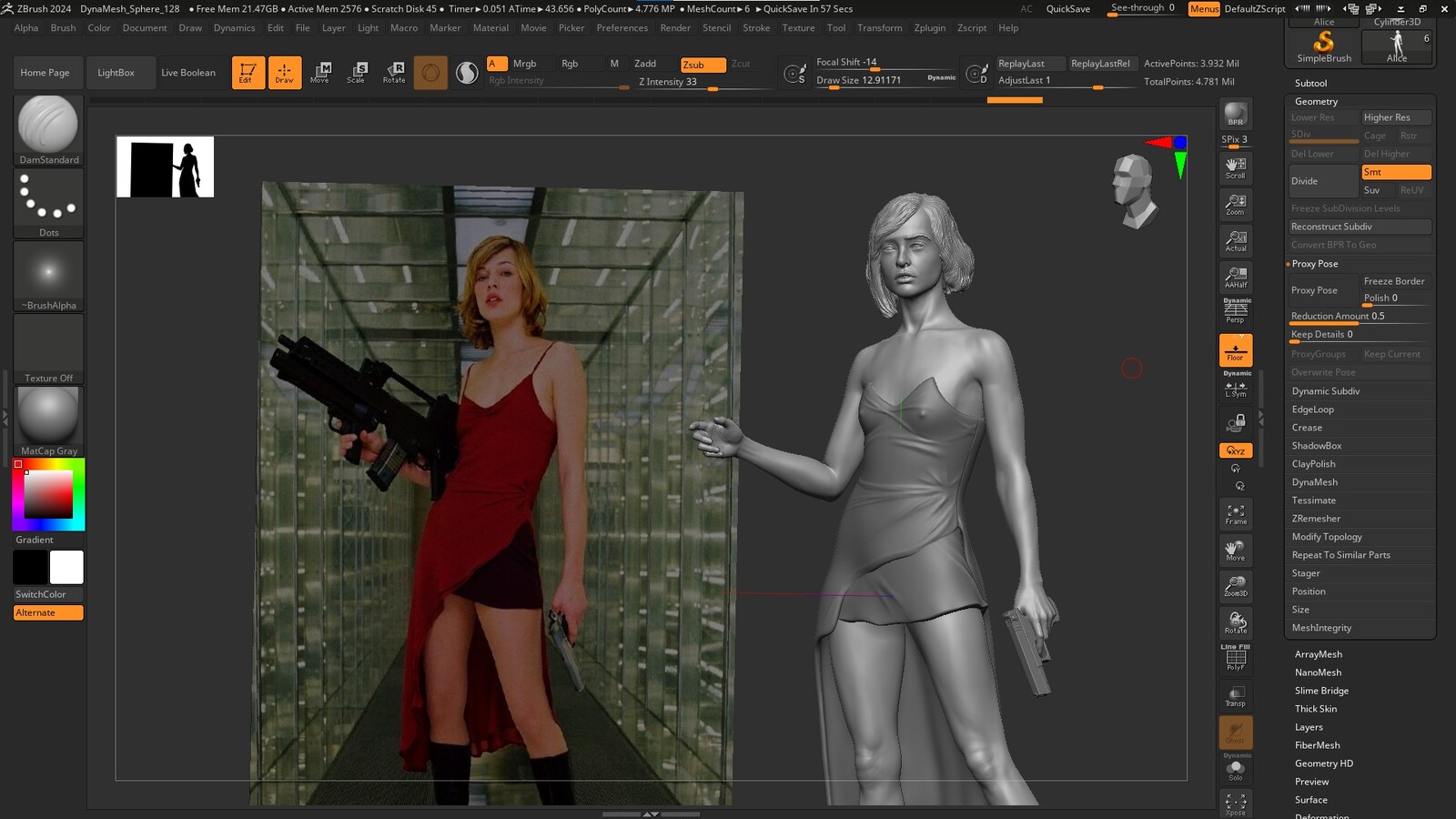Open the Transform menu
Screen dimensions: 1456x819
pos(880,28)
